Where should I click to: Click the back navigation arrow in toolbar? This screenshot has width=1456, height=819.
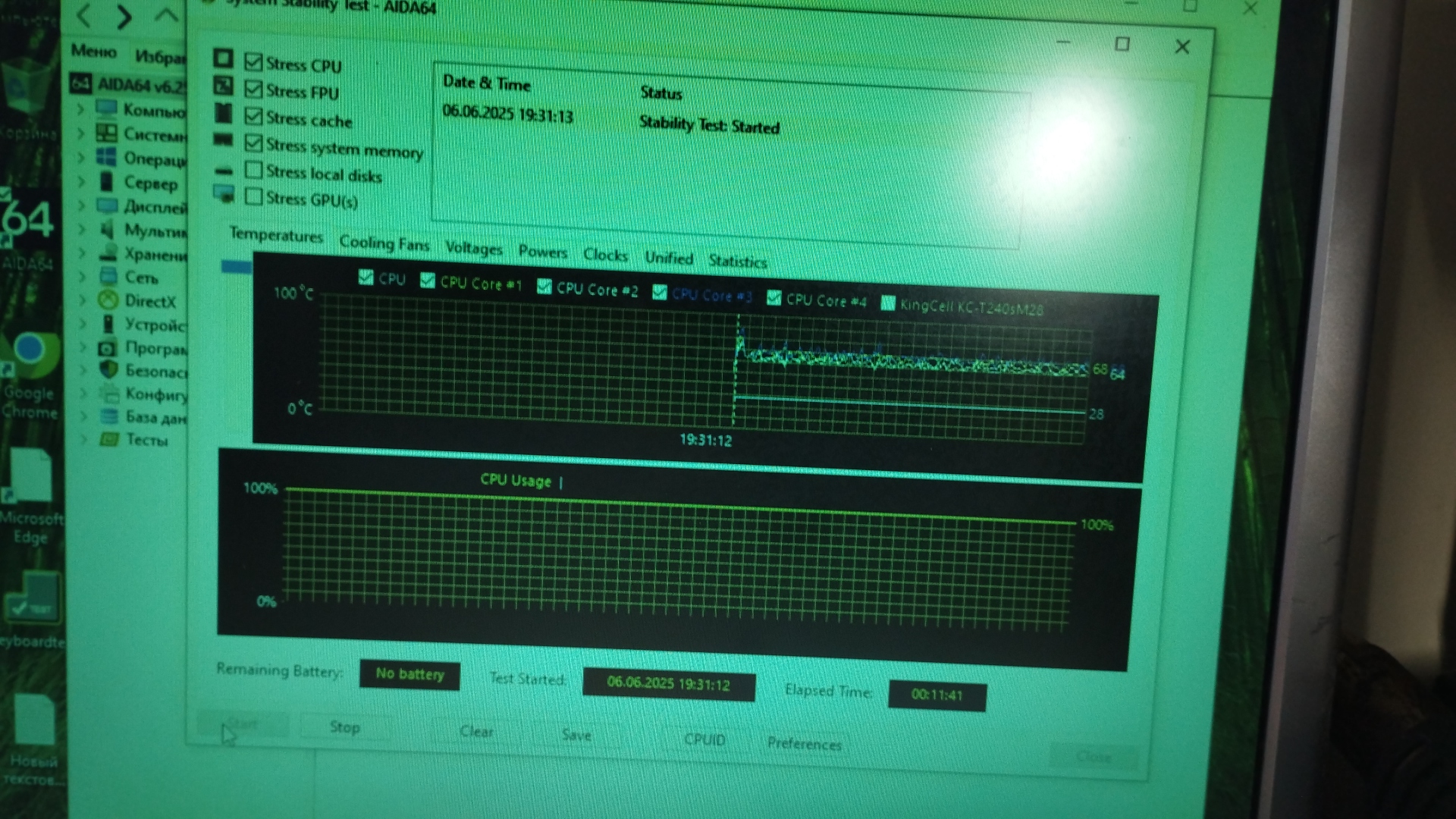pos(83,15)
